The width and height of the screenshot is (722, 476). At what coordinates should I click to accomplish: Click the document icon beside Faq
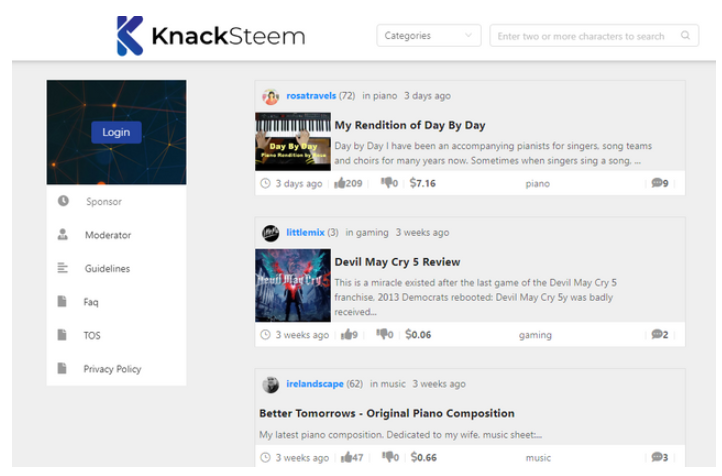[x=62, y=301]
